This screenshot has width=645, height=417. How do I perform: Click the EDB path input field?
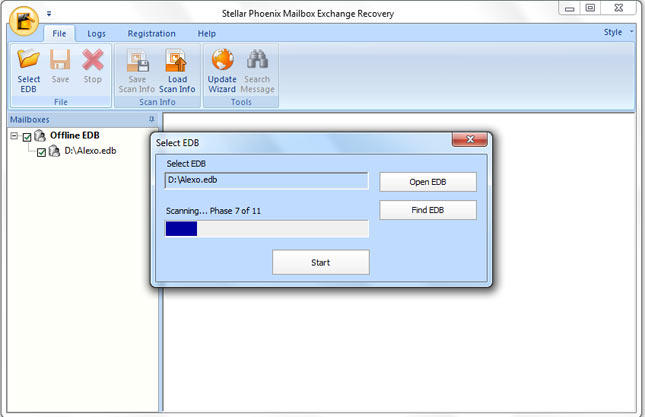tap(267, 181)
